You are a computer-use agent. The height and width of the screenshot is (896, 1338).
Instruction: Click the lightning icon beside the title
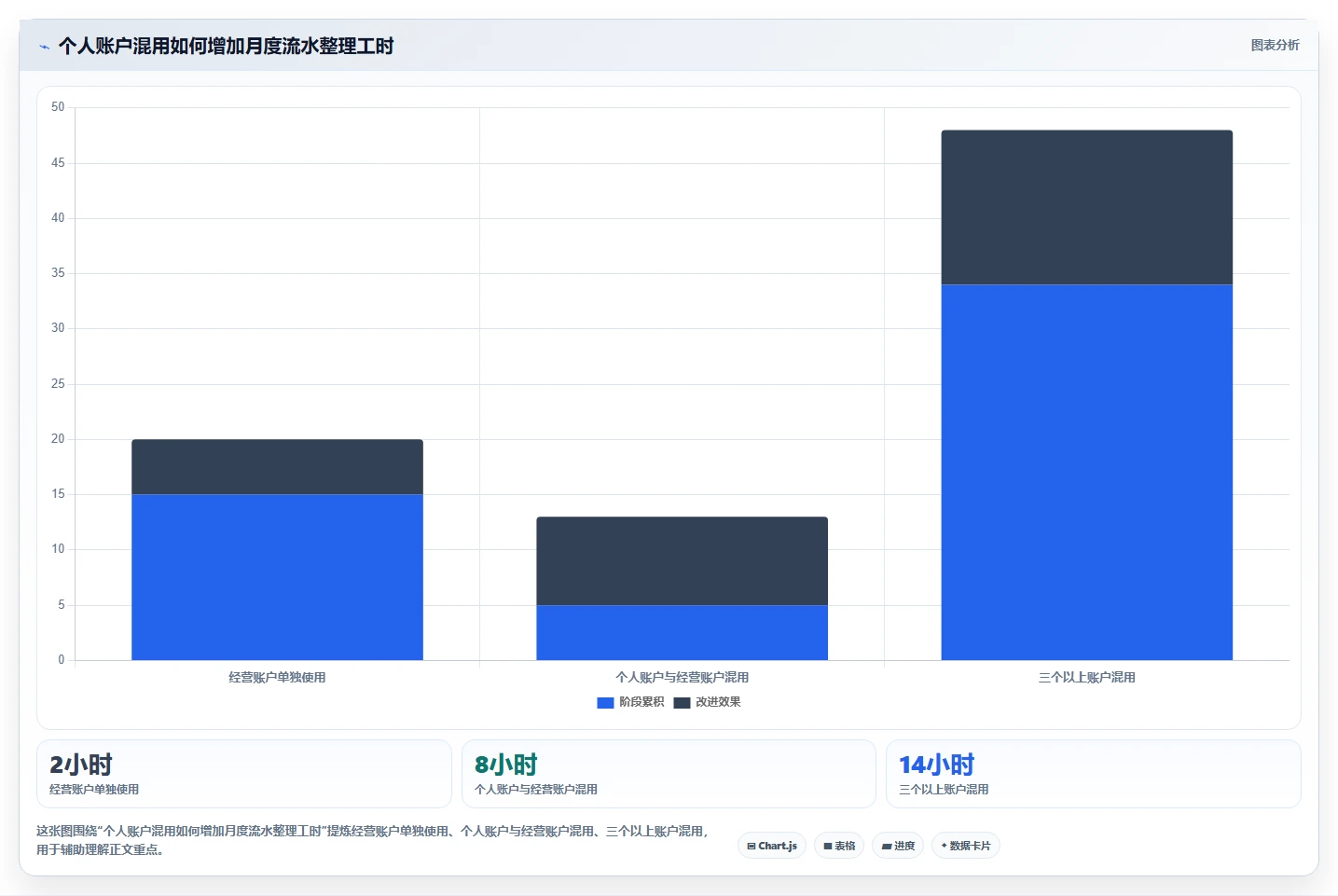pyautogui.click(x=44, y=47)
